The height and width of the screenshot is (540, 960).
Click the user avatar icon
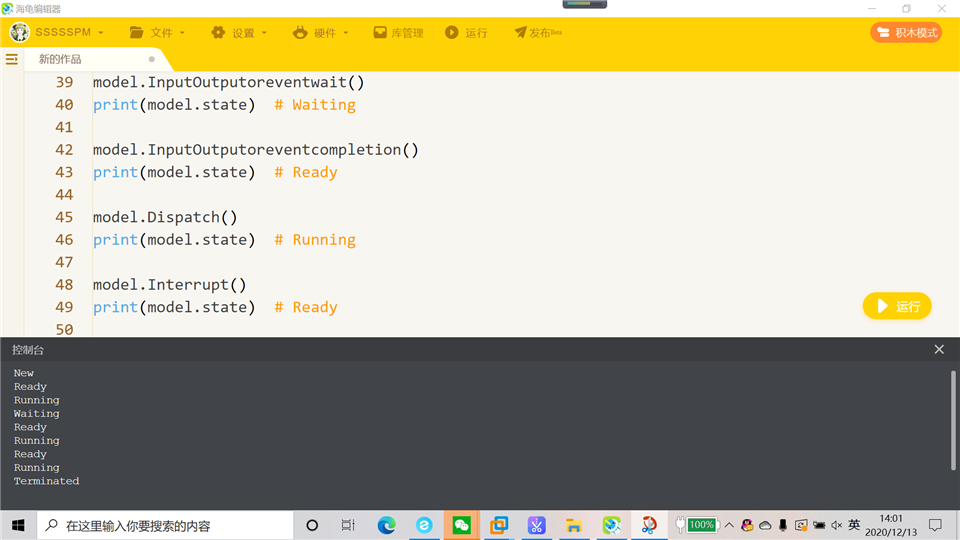tap(20, 32)
